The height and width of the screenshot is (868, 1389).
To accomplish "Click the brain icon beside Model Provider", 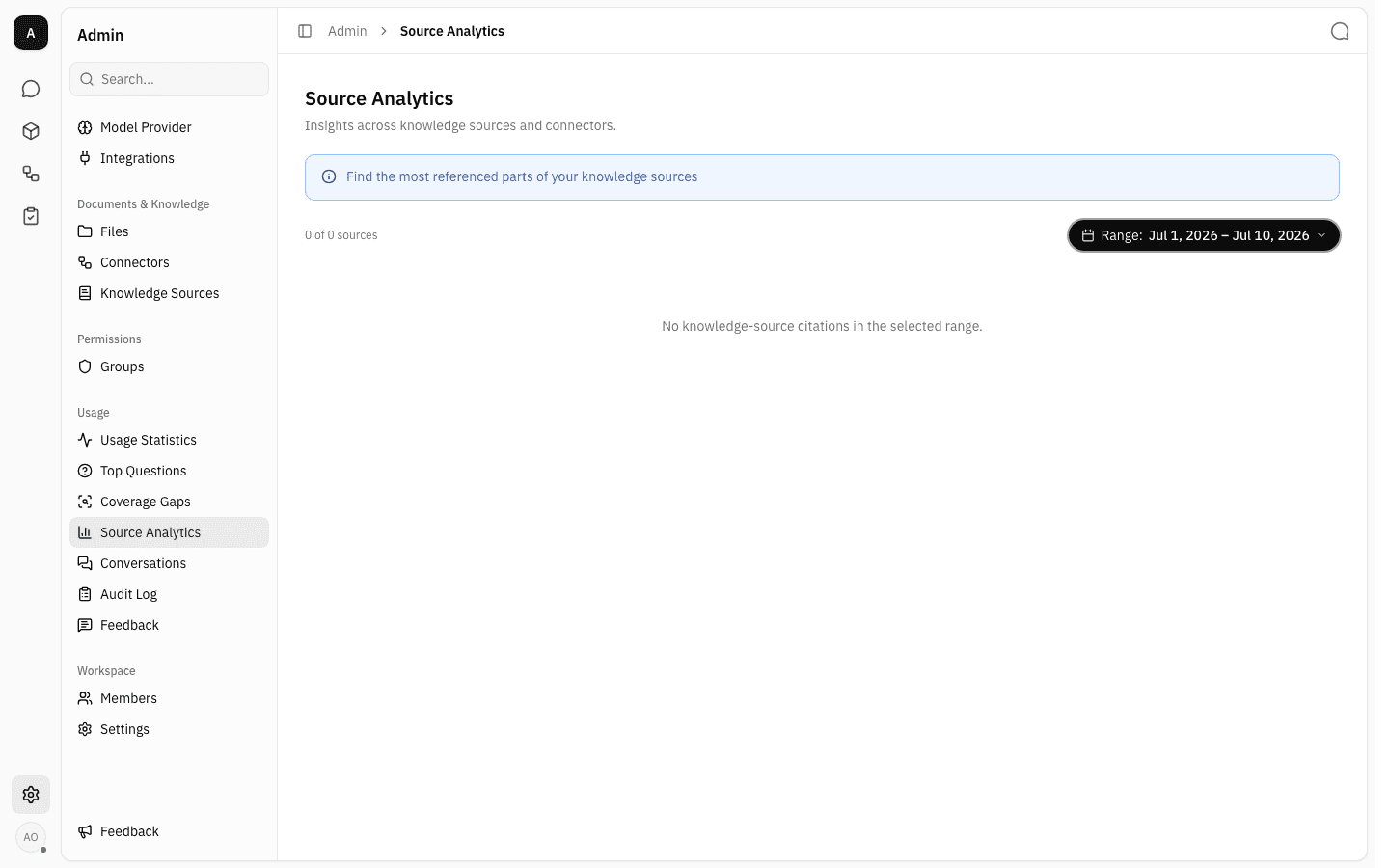I will [85, 127].
